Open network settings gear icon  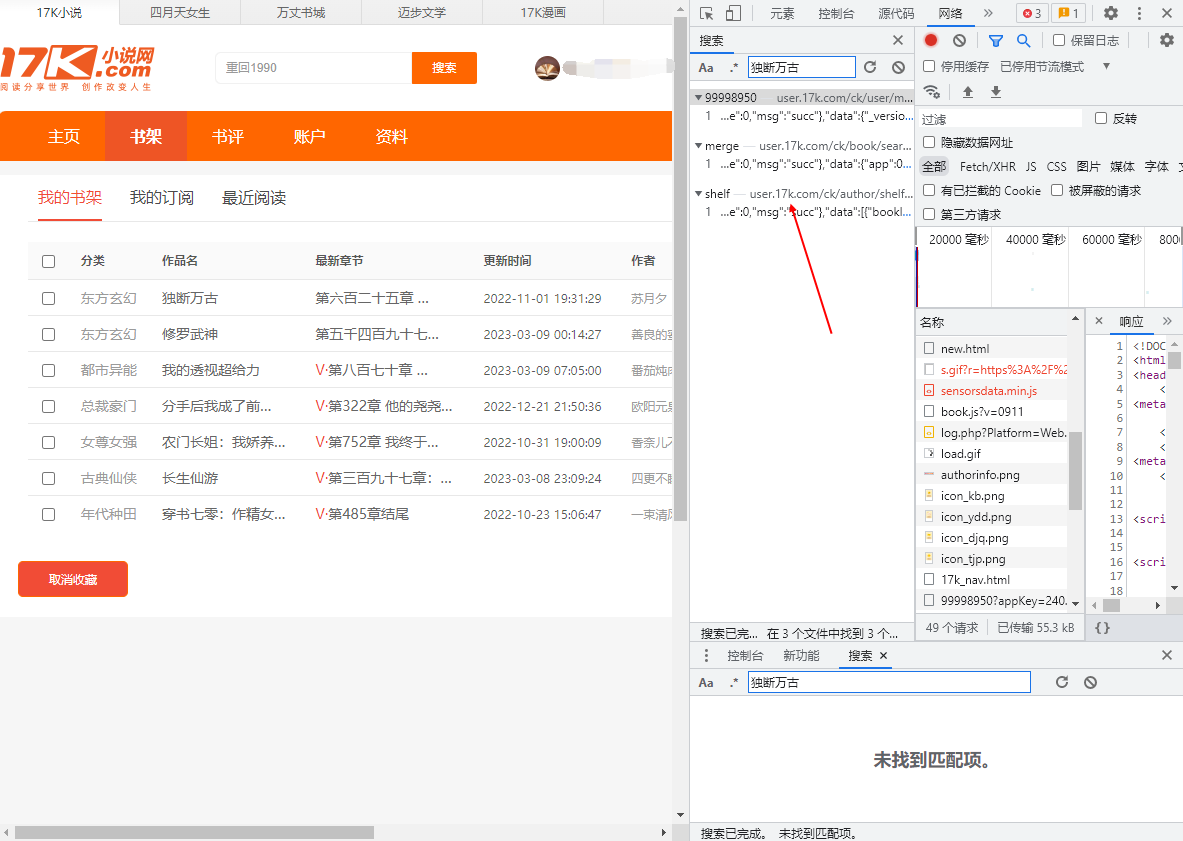click(x=1166, y=40)
